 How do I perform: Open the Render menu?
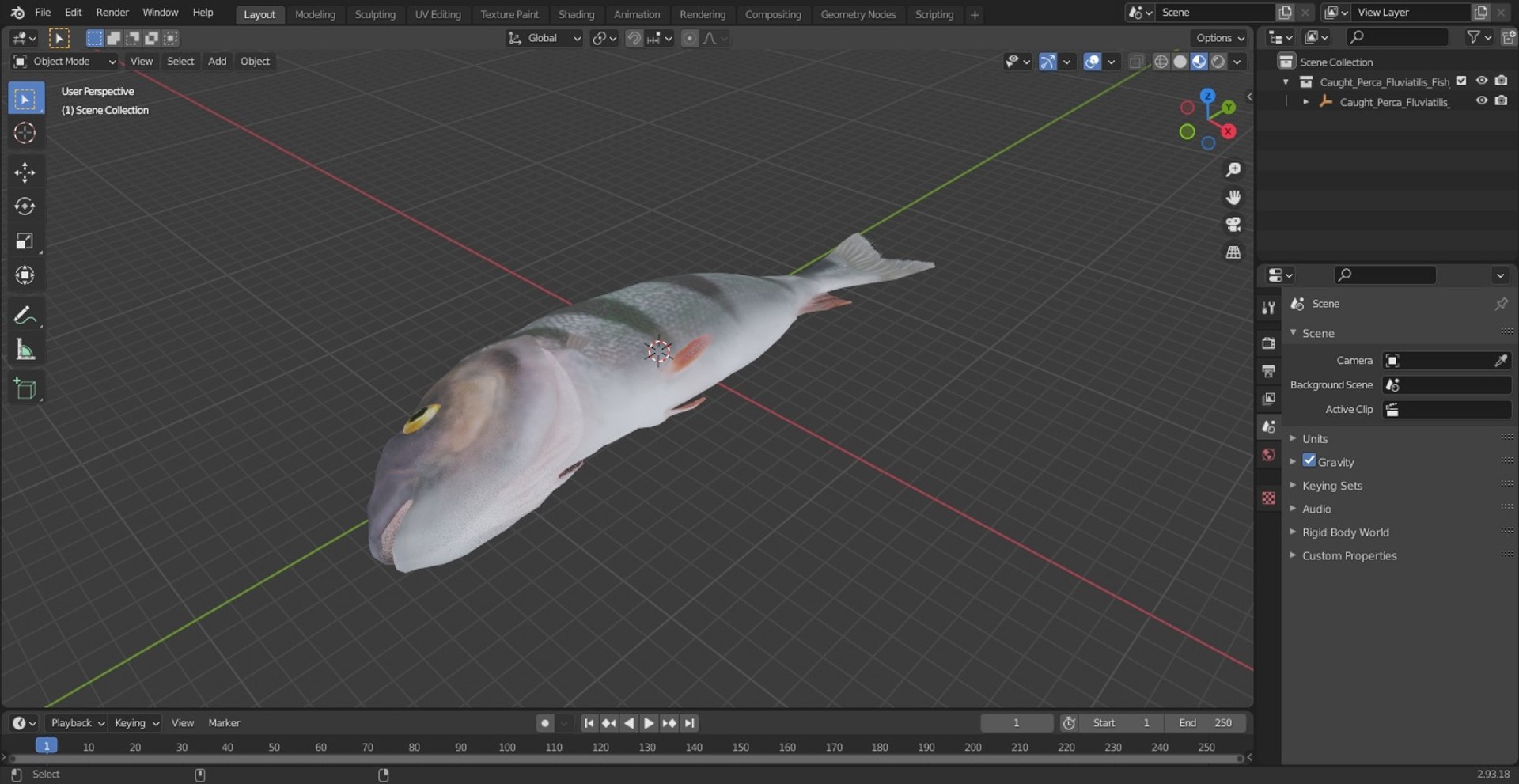click(x=112, y=13)
